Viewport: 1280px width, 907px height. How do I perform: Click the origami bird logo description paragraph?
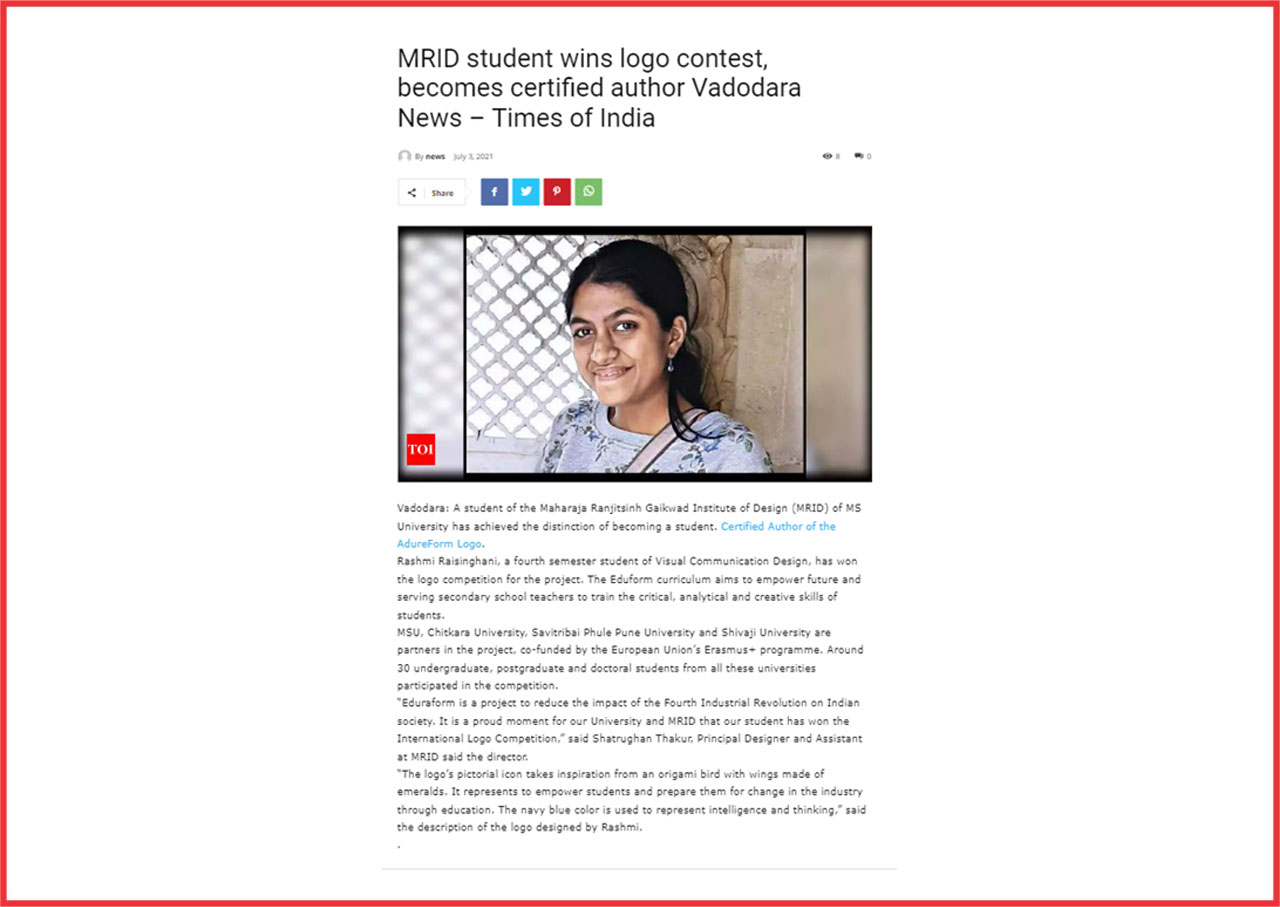click(631, 801)
